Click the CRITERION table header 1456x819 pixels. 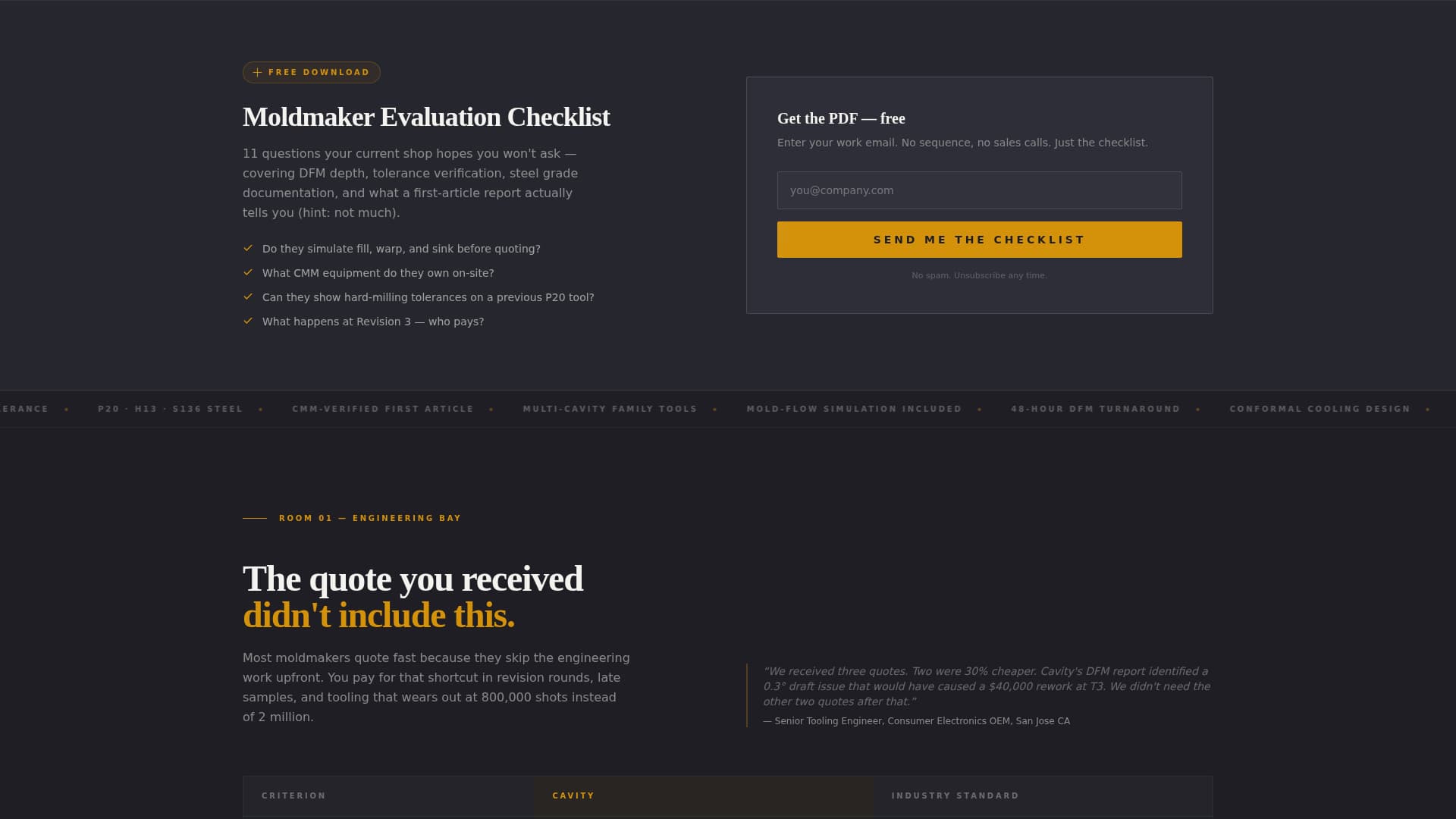pyautogui.click(x=293, y=795)
